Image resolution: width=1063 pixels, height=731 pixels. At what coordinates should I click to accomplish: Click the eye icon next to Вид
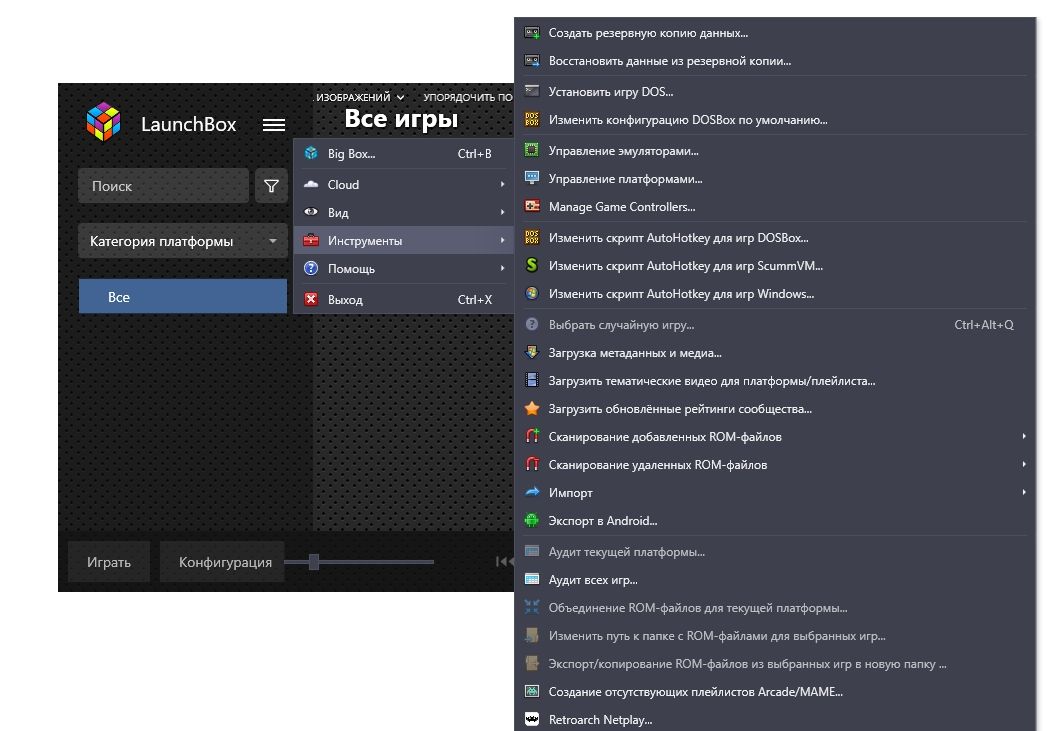pos(311,212)
